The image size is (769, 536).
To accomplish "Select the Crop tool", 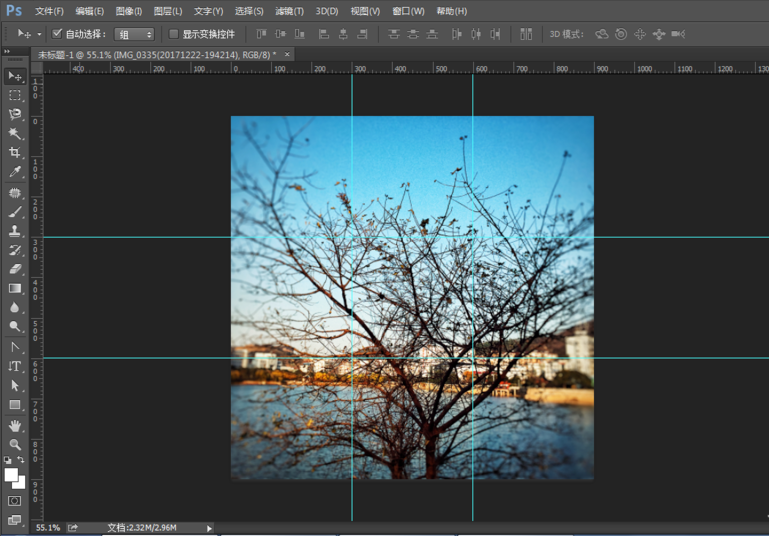I will pyautogui.click(x=15, y=153).
